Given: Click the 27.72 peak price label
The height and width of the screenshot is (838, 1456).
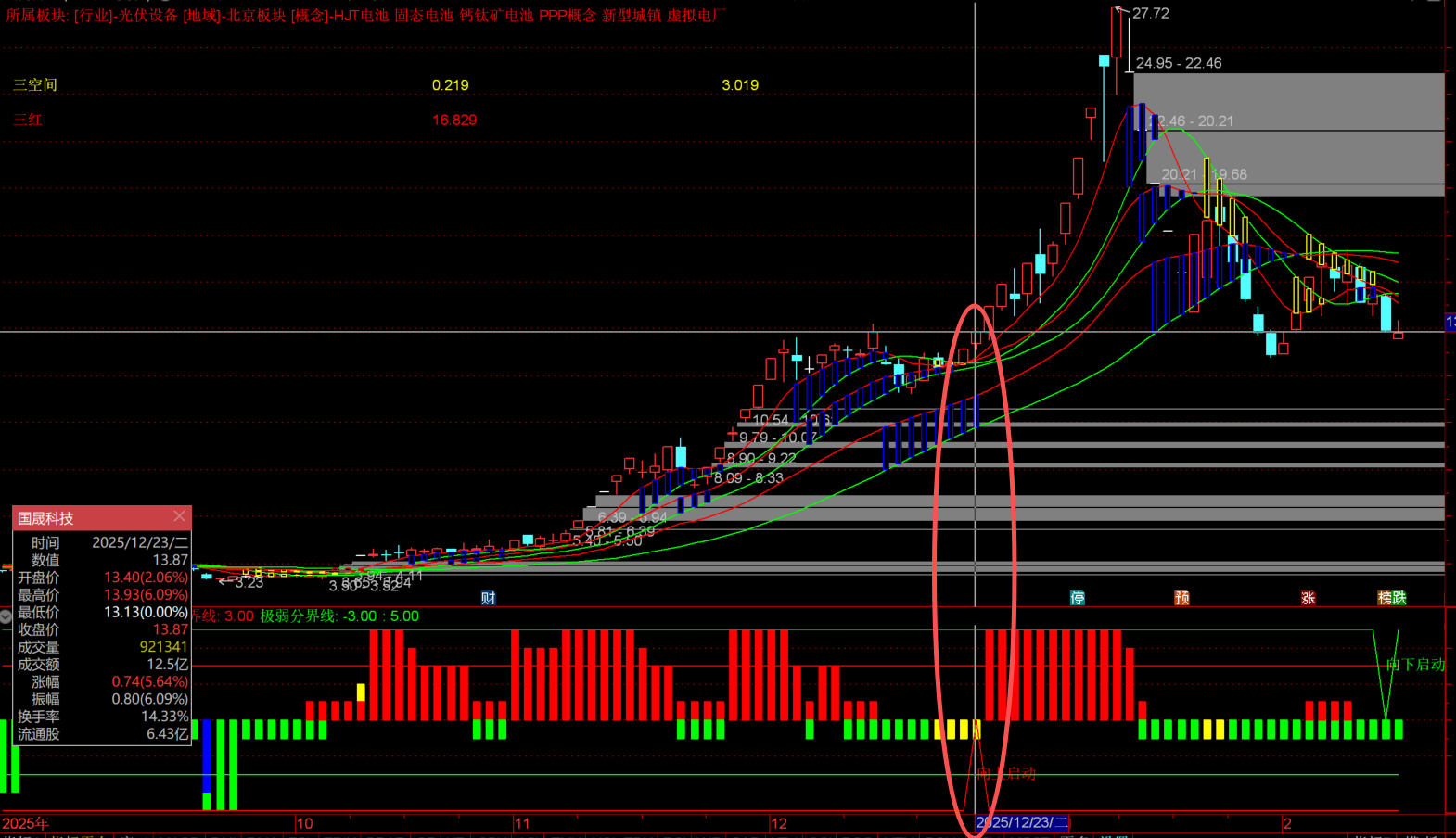Looking at the screenshot, I should click(1150, 14).
